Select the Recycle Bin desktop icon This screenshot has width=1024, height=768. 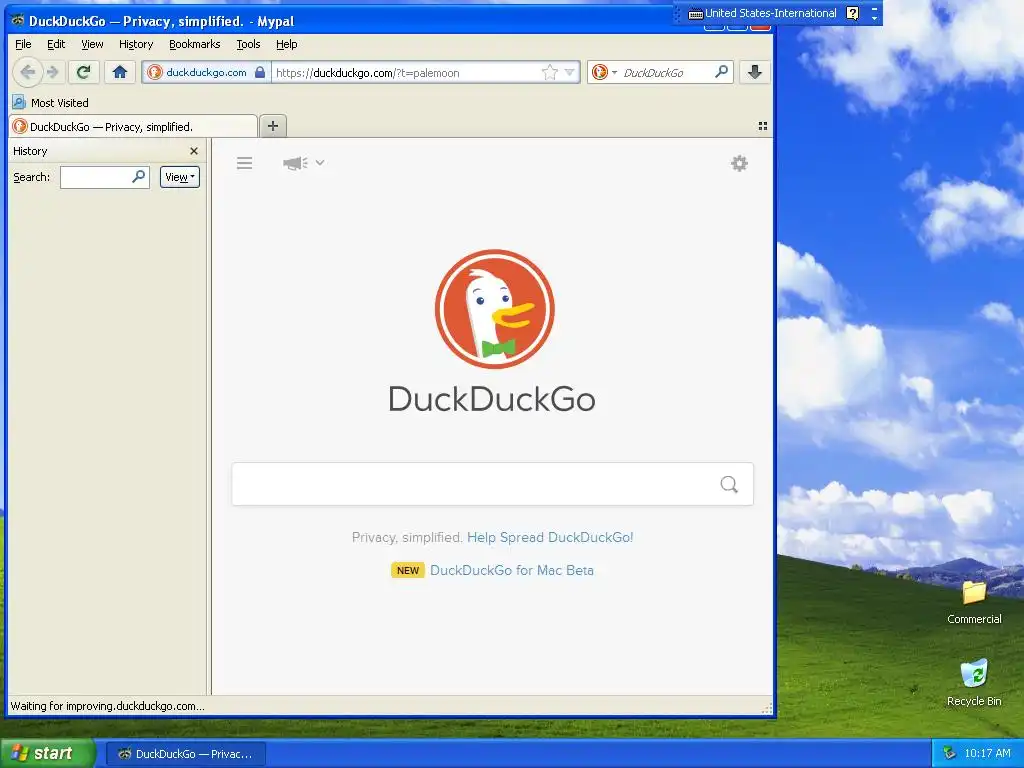[x=974, y=682]
